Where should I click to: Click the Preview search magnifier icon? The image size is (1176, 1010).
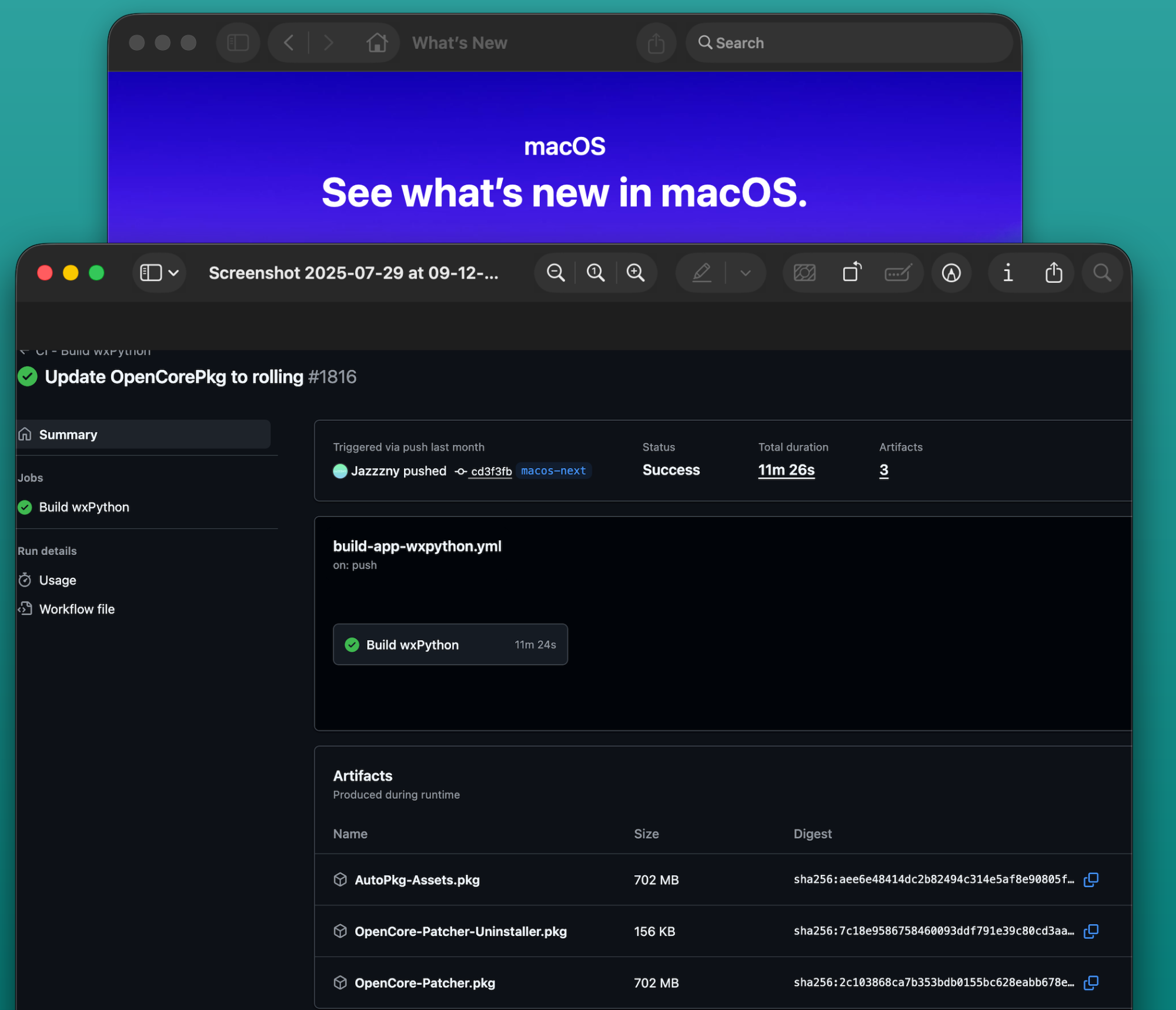1102,273
